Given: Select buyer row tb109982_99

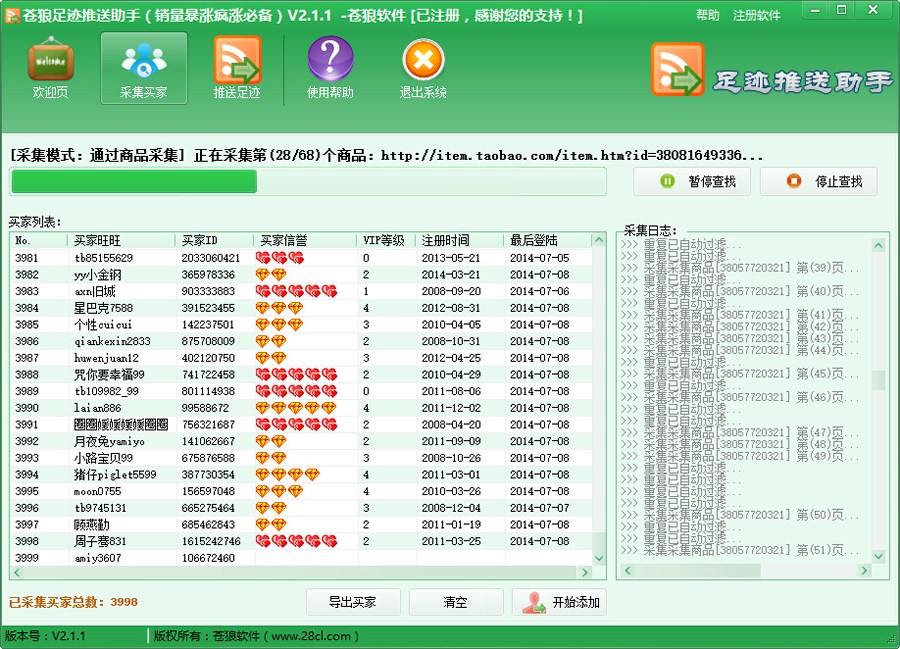Looking at the screenshot, I should coord(301,391).
